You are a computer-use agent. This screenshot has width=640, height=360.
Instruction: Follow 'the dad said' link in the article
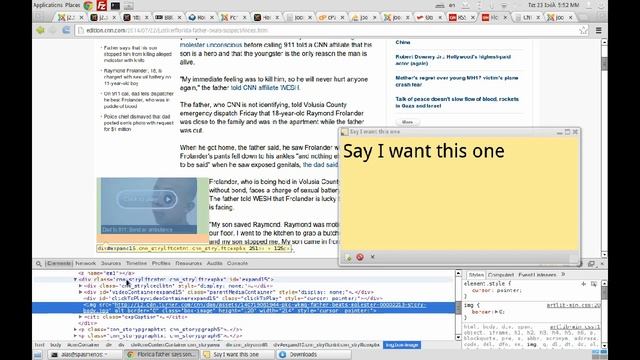click(x=320, y=165)
